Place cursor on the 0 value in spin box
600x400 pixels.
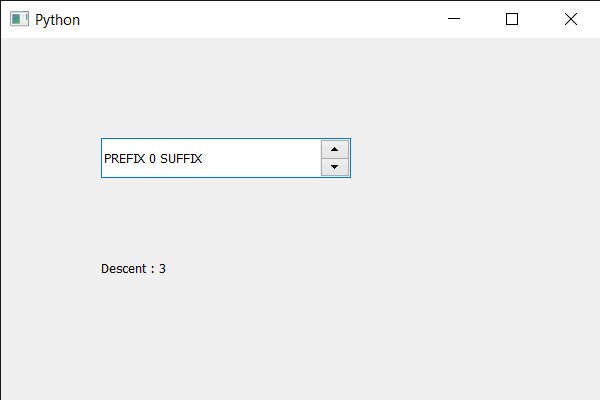point(152,159)
